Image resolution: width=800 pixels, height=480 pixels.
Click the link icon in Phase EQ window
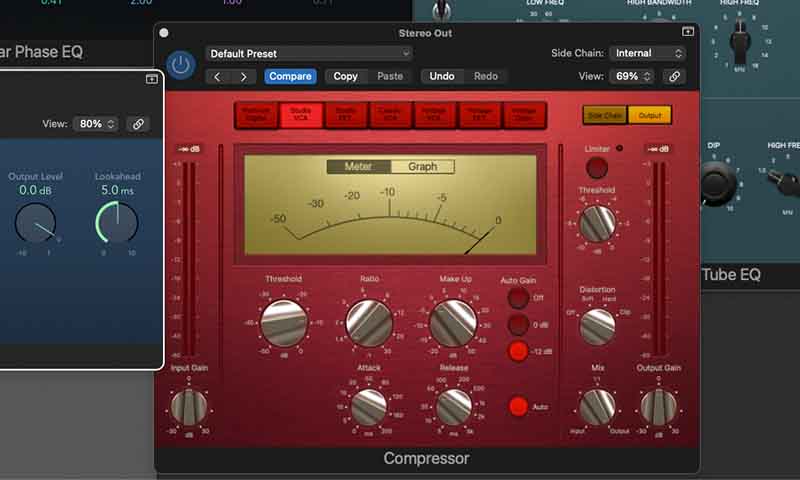coord(138,124)
